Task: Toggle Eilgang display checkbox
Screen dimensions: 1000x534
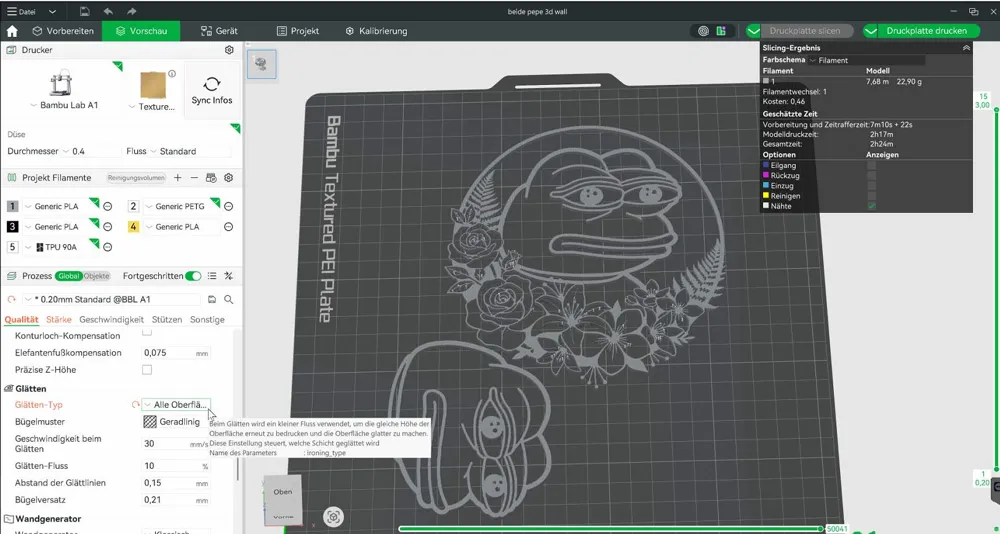Action: [871, 165]
